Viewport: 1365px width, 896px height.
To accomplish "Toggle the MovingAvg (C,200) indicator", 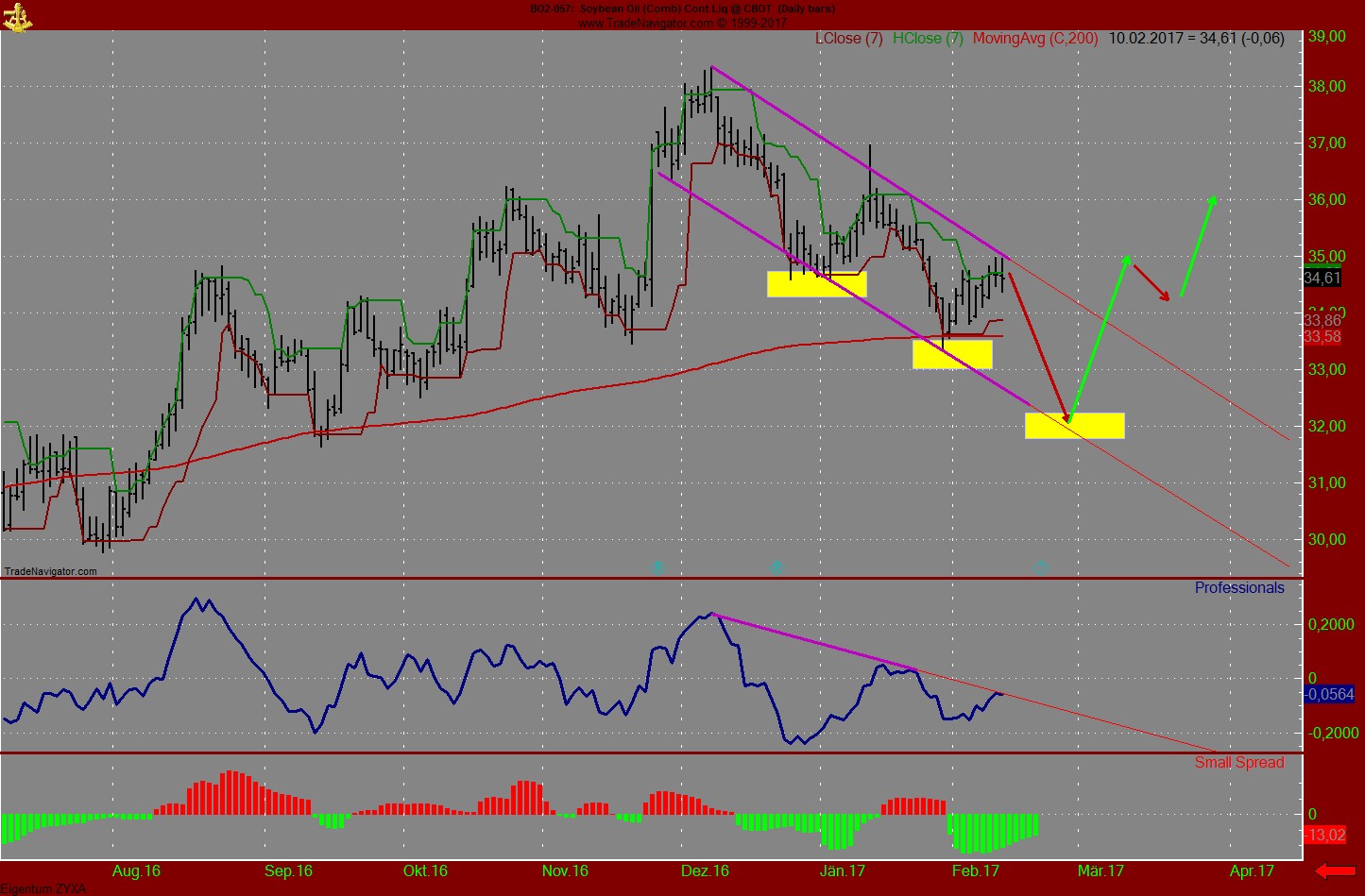I will 1034,39.
